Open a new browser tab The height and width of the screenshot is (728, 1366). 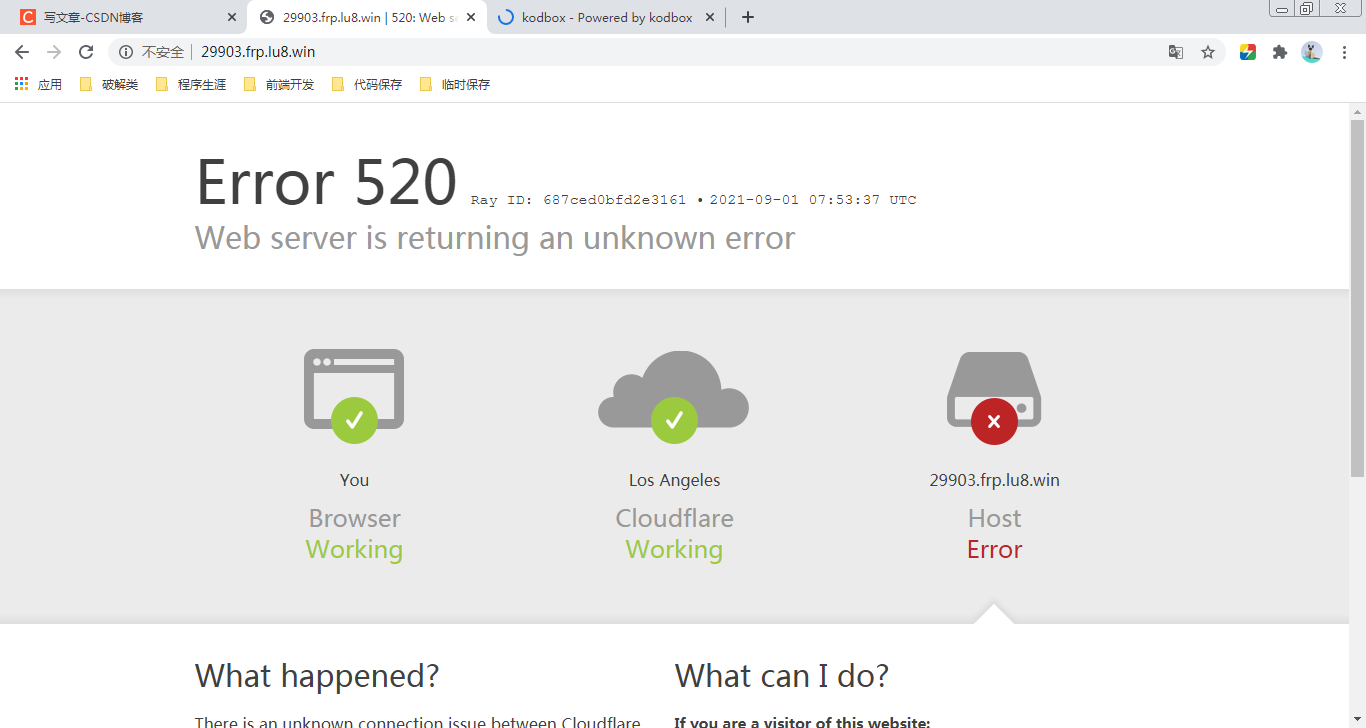[748, 17]
